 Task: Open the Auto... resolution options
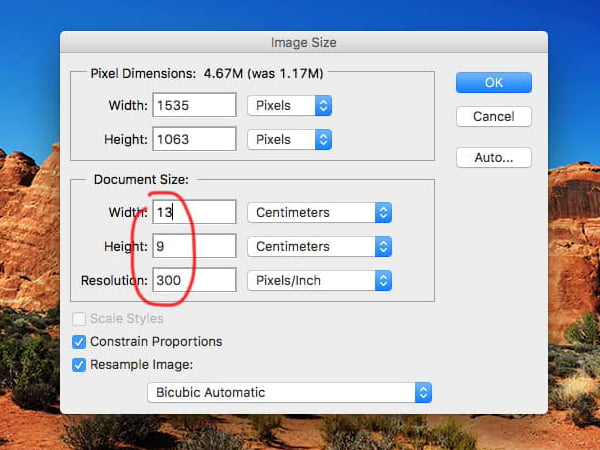coord(494,157)
